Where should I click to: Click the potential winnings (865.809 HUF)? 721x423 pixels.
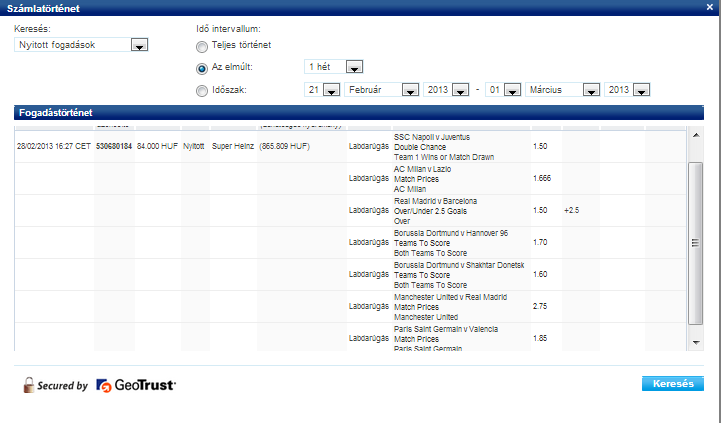285,146
